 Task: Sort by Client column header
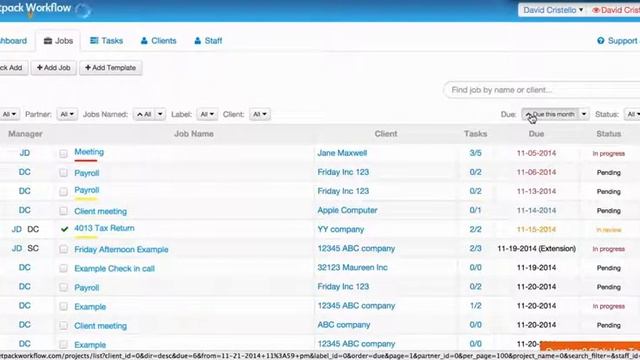[386, 134]
